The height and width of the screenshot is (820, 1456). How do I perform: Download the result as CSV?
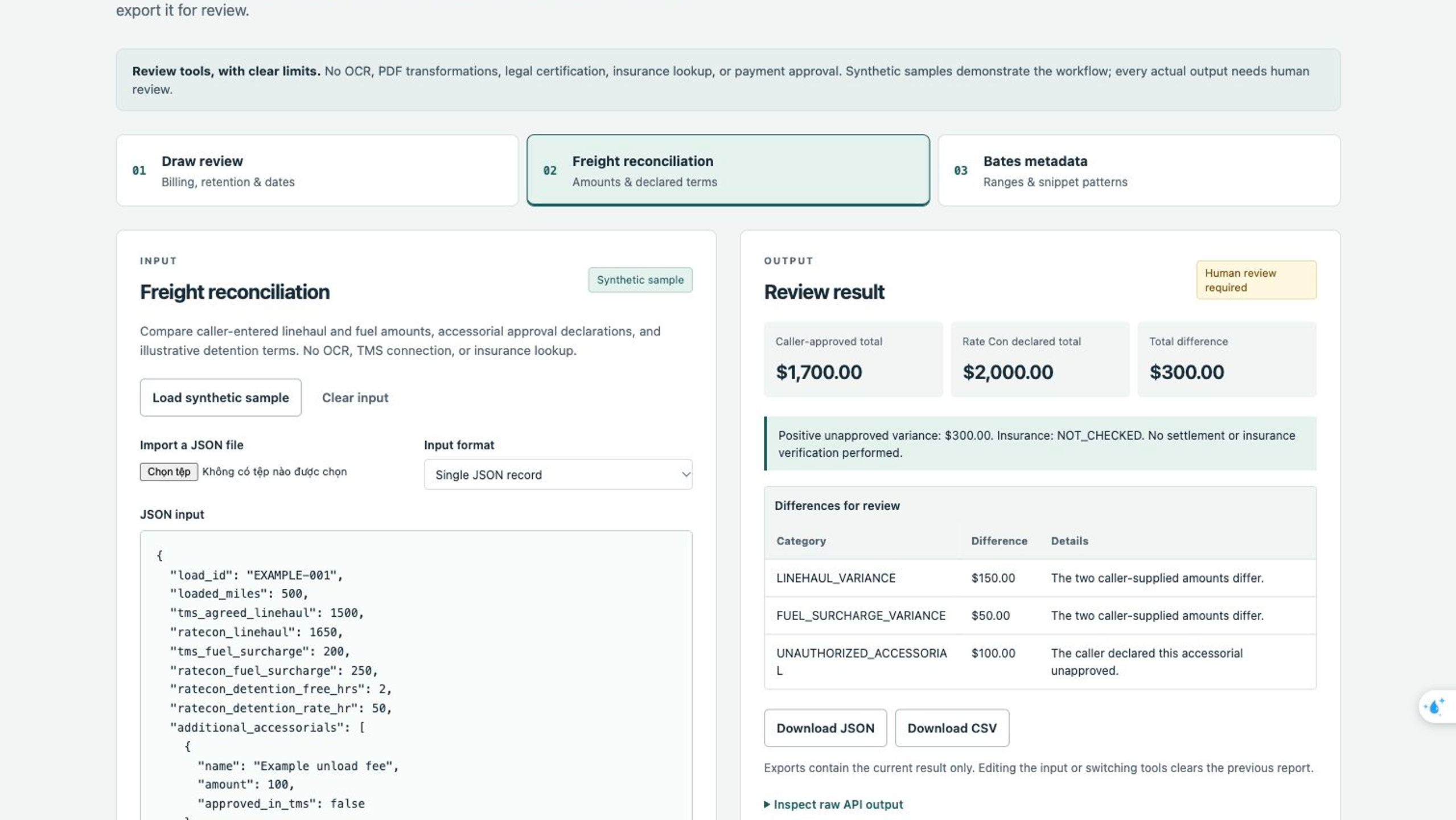[952, 728]
